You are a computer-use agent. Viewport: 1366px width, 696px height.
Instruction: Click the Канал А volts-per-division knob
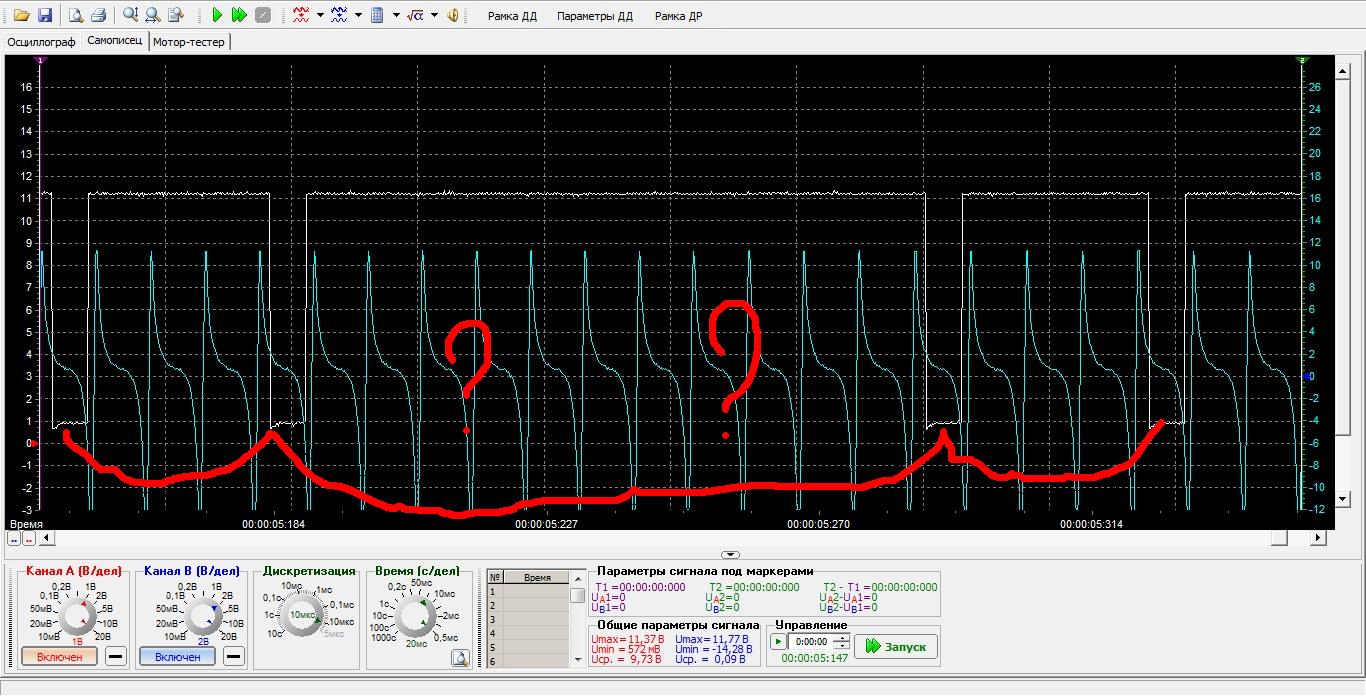[75, 616]
